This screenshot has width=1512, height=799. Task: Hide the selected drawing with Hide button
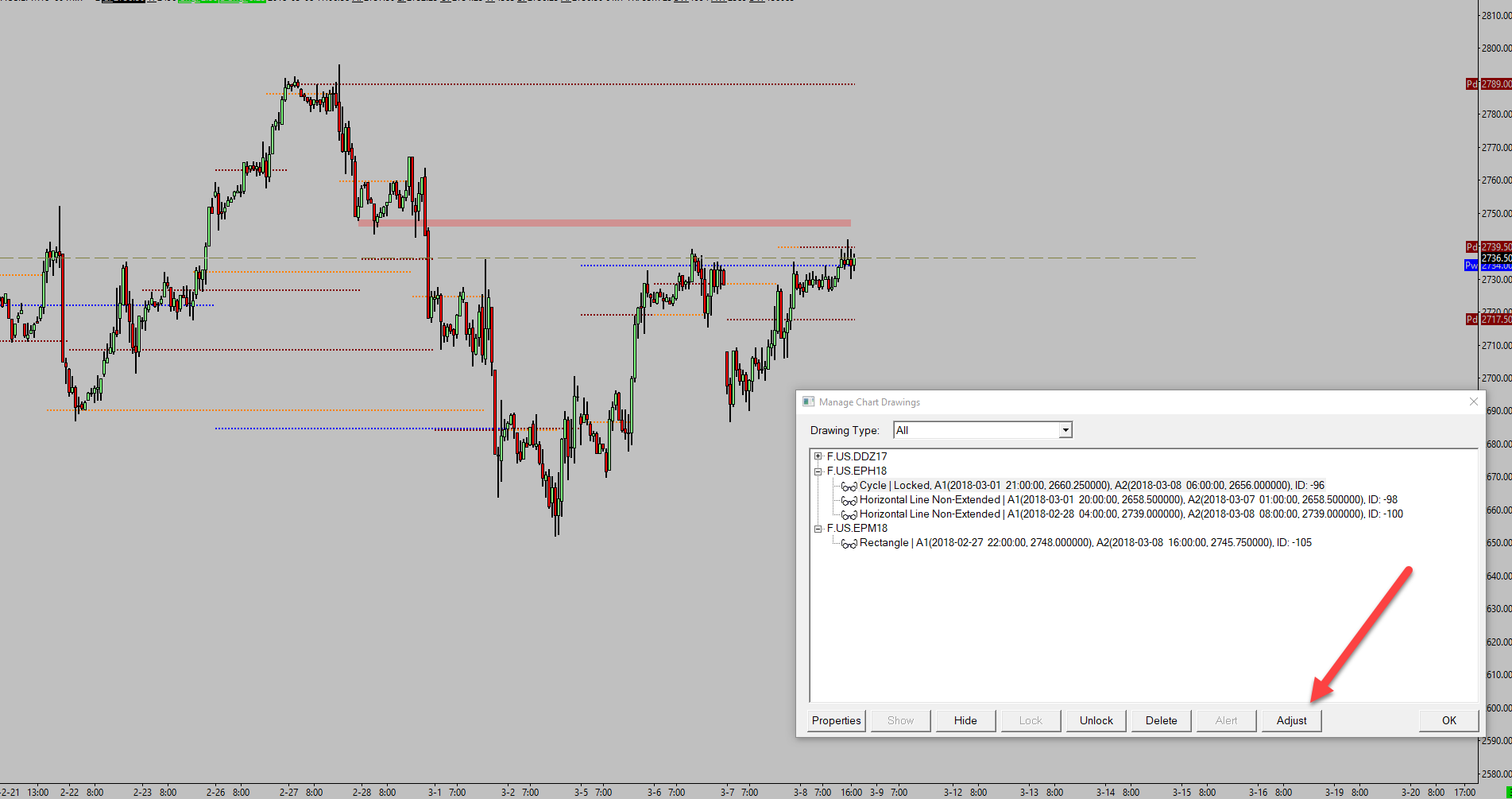(965, 720)
